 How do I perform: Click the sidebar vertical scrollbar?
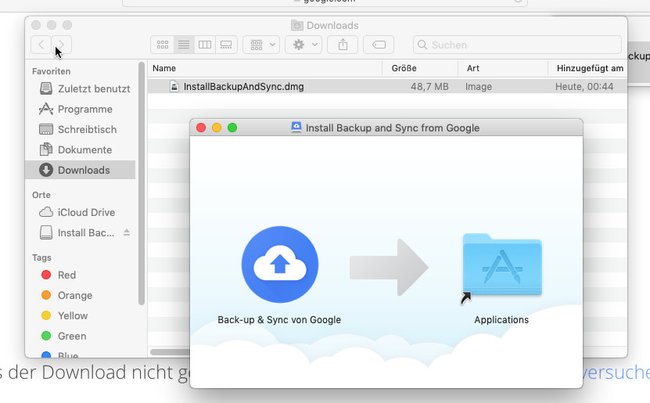pos(141,184)
